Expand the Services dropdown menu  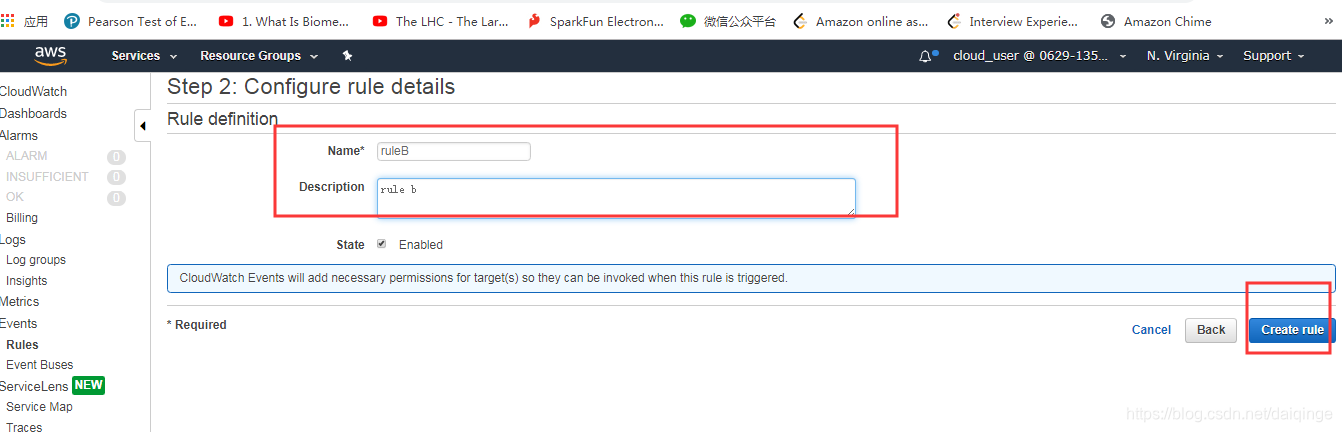point(144,56)
